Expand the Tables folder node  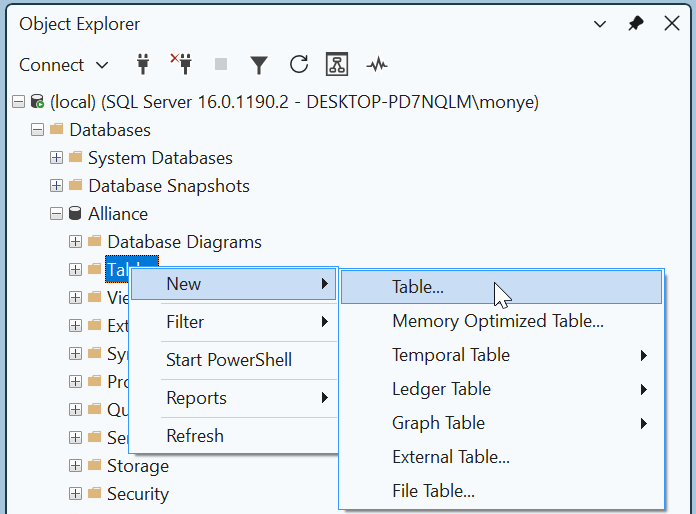tap(75, 269)
